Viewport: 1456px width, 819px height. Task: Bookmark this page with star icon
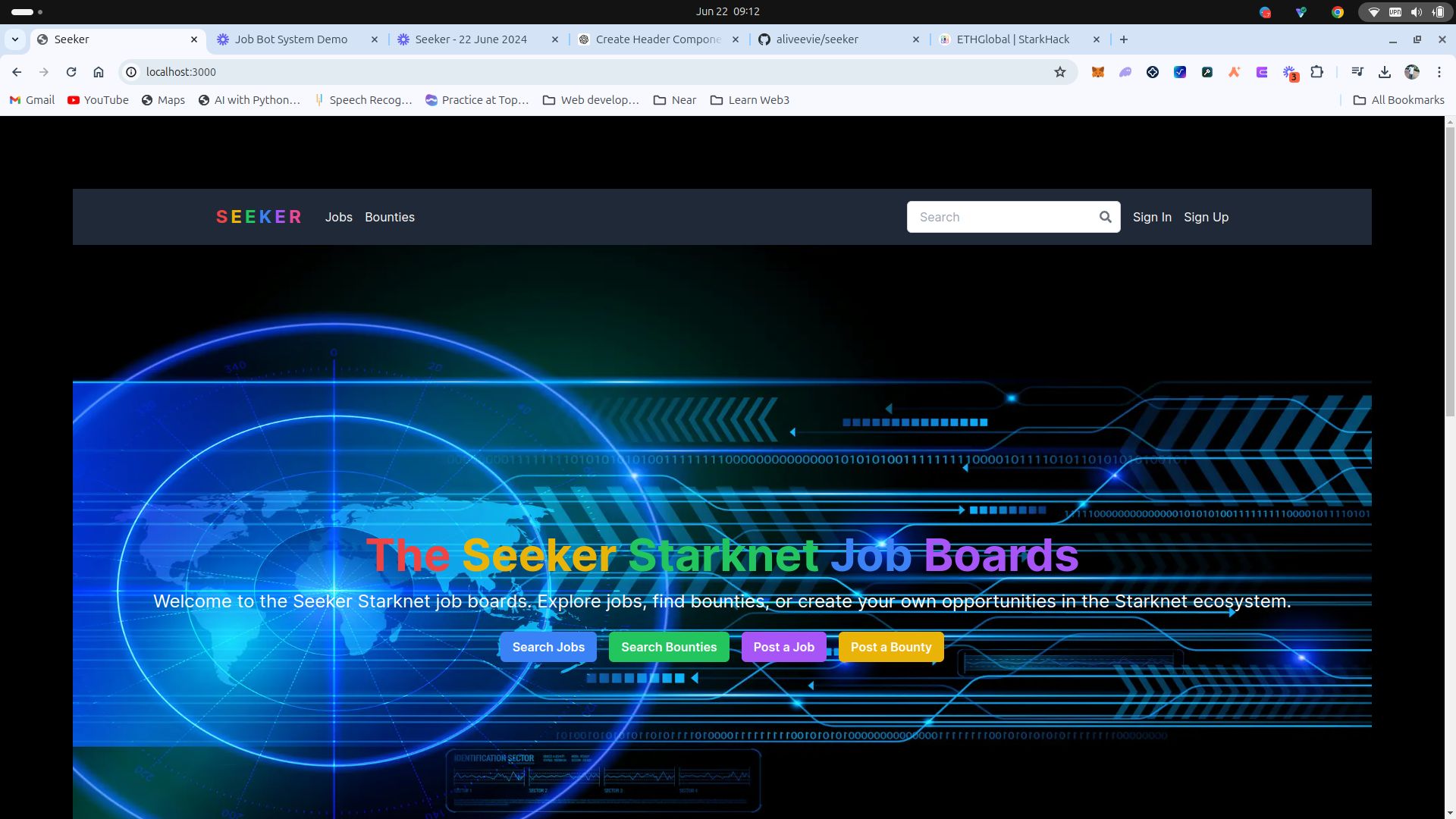coord(1060,72)
